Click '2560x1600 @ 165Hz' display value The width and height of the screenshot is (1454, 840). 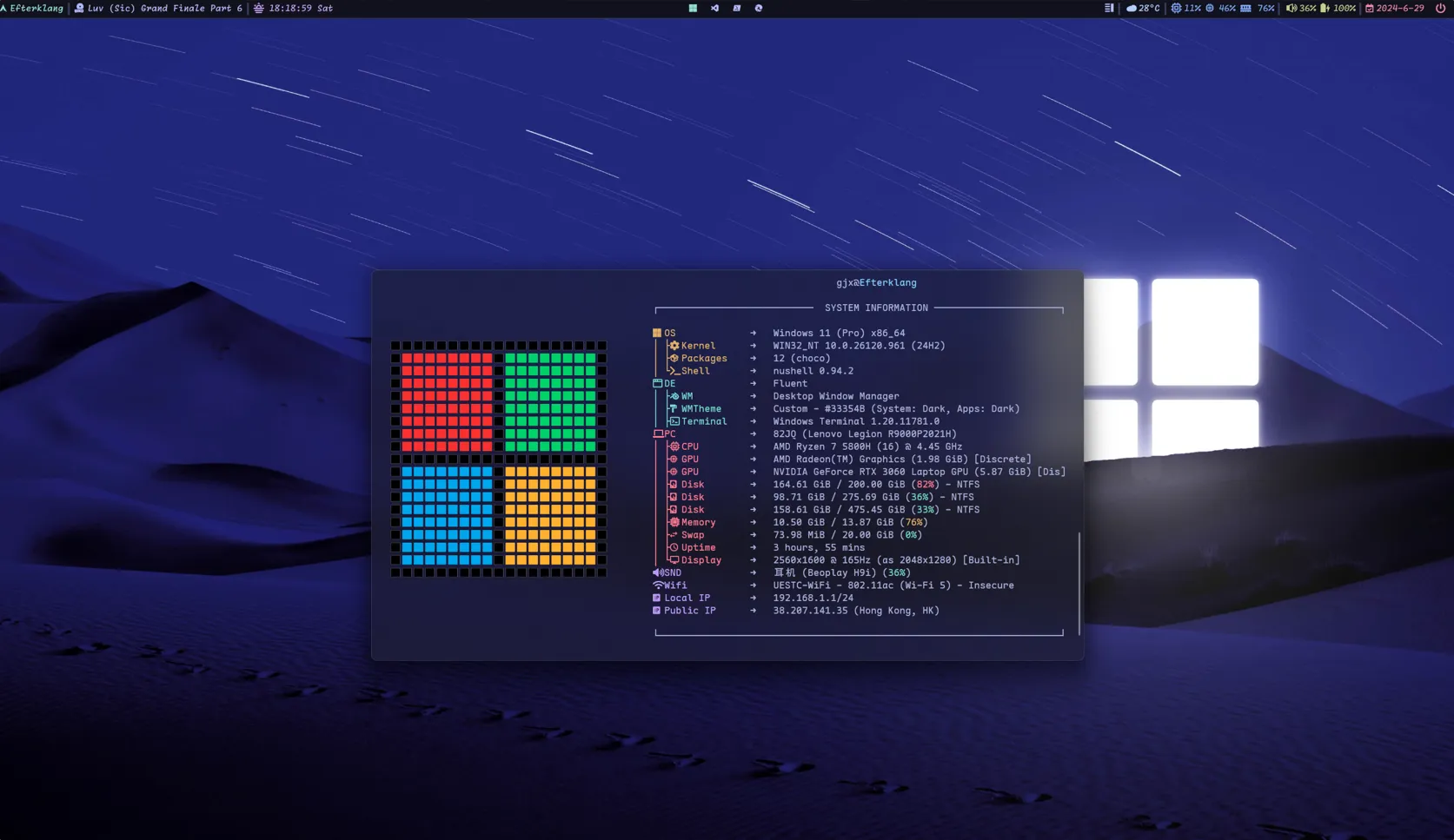click(x=824, y=560)
